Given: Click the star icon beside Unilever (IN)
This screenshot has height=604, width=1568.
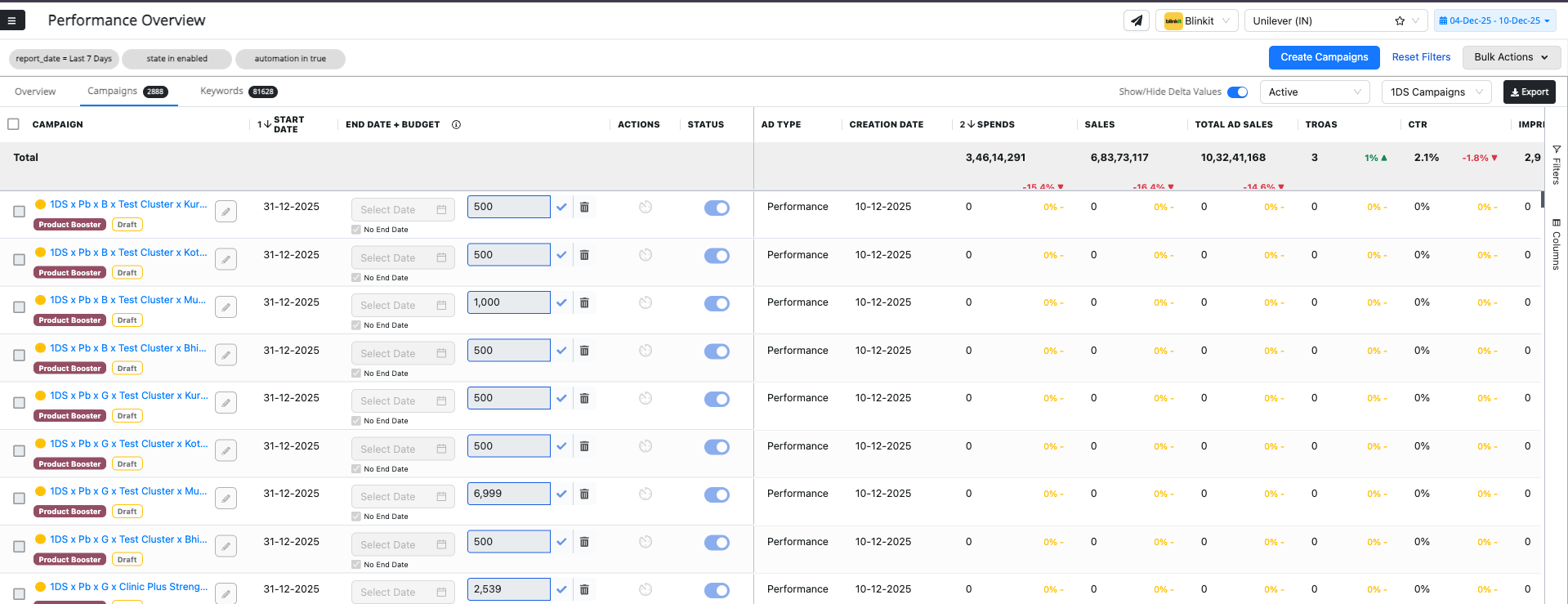Looking at the screenshot, I should [1400, 21].
